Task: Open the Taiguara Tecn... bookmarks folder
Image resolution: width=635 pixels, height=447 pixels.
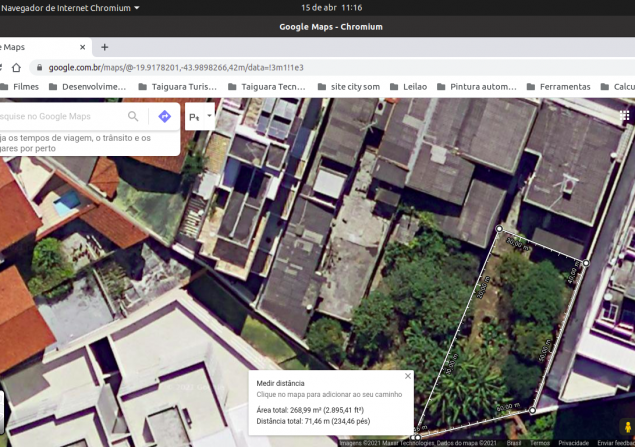Action: point(266,87)
